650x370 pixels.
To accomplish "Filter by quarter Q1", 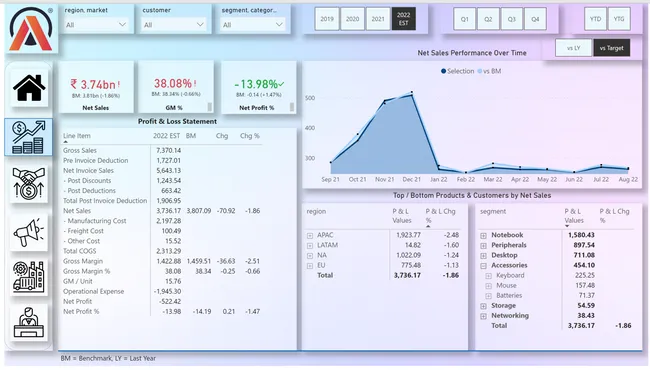I will (465, 19).
